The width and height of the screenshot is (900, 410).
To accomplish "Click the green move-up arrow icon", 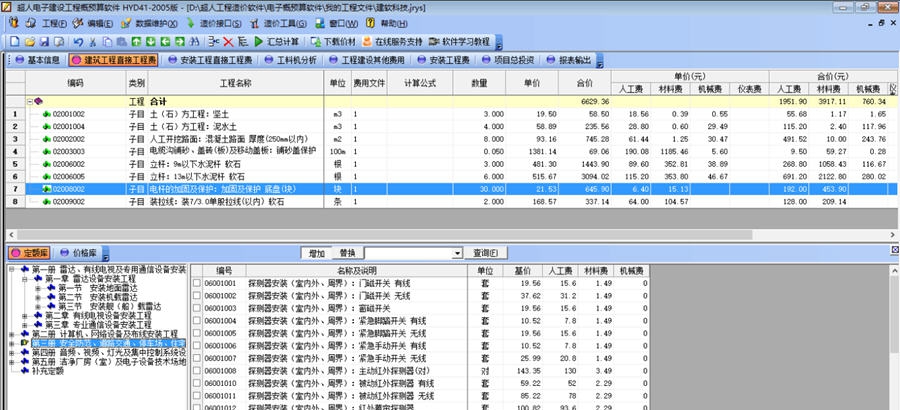I will [138, 42].
